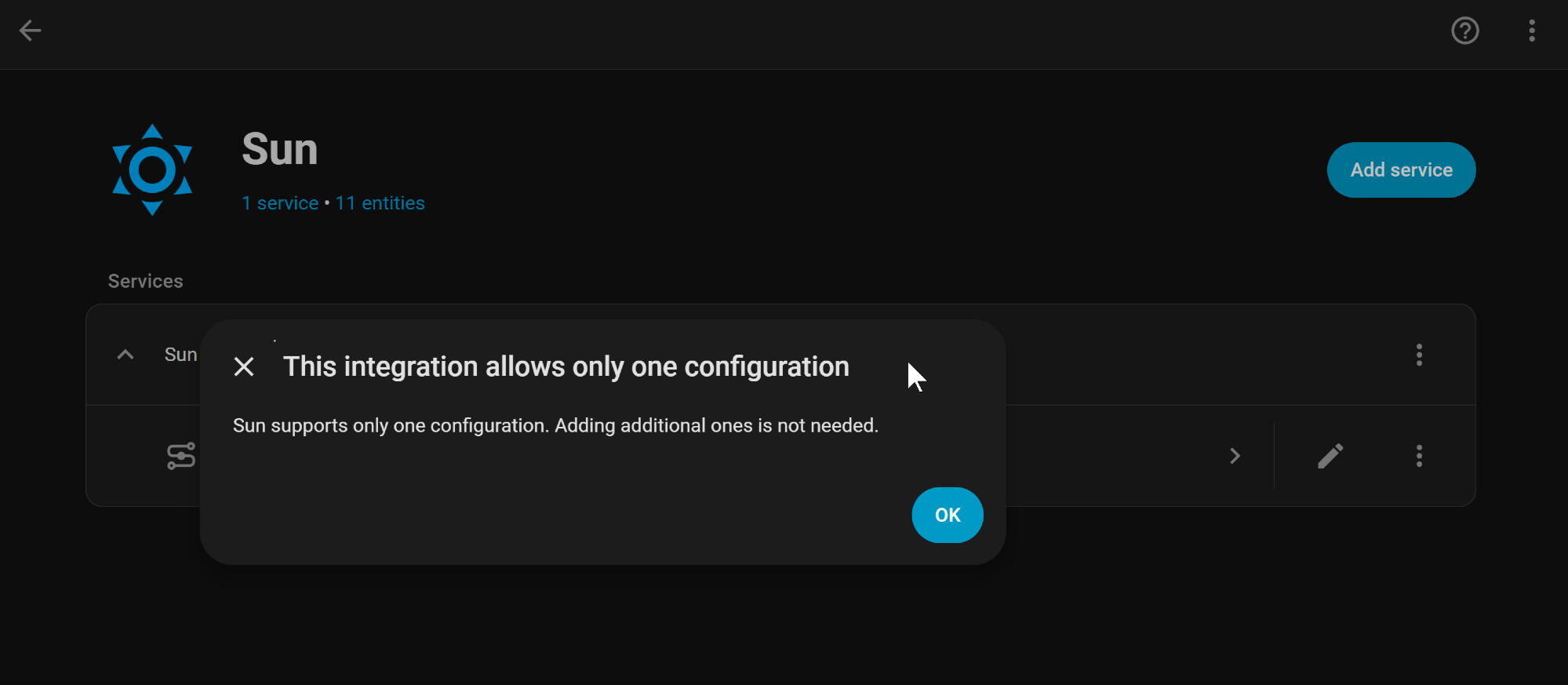Close the dialog with the X icon
This screenshot has width=1568, height=685.
click(x=244, y=366)
